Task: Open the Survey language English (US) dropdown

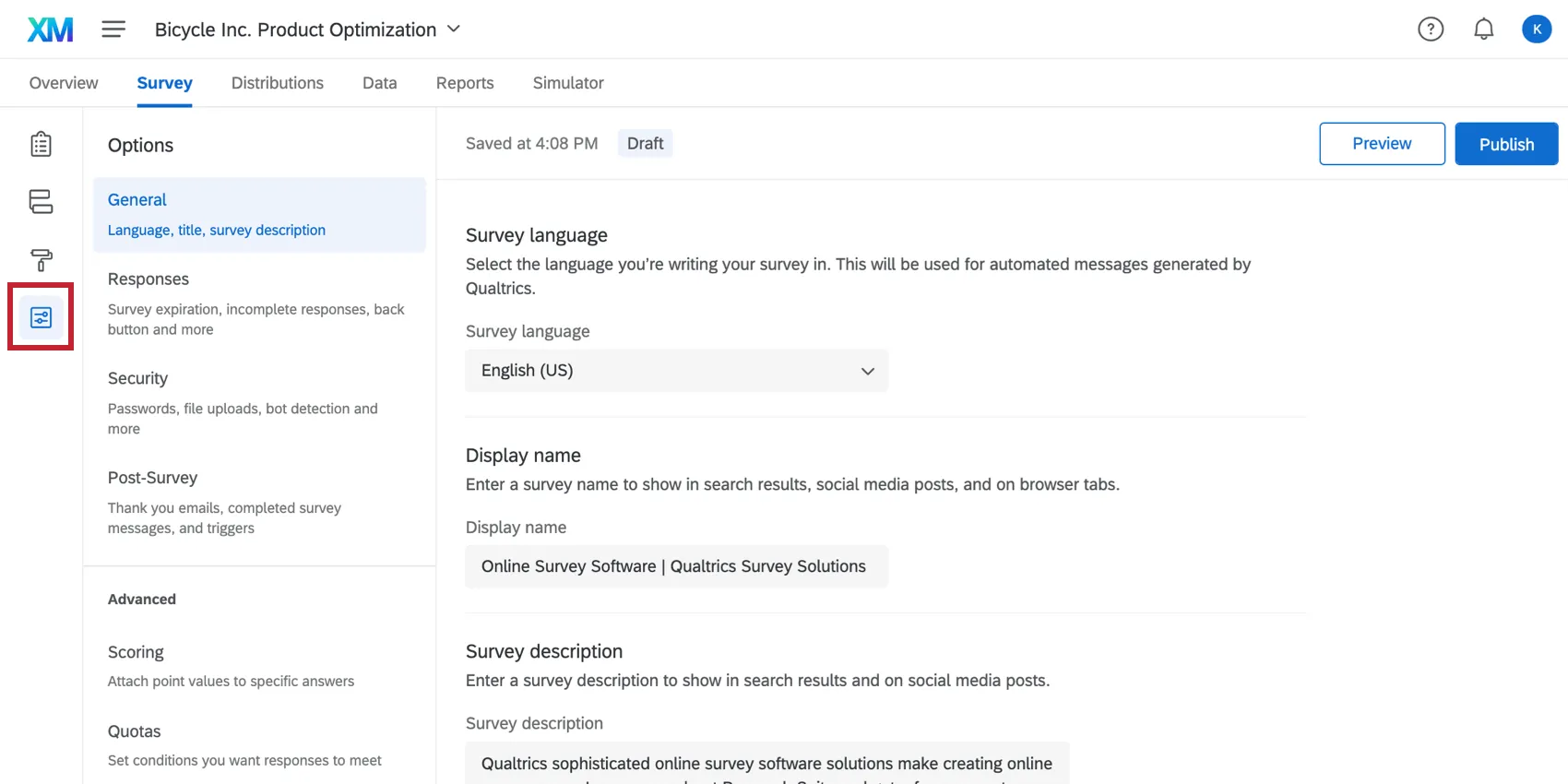Action: [x=676, y=371]
